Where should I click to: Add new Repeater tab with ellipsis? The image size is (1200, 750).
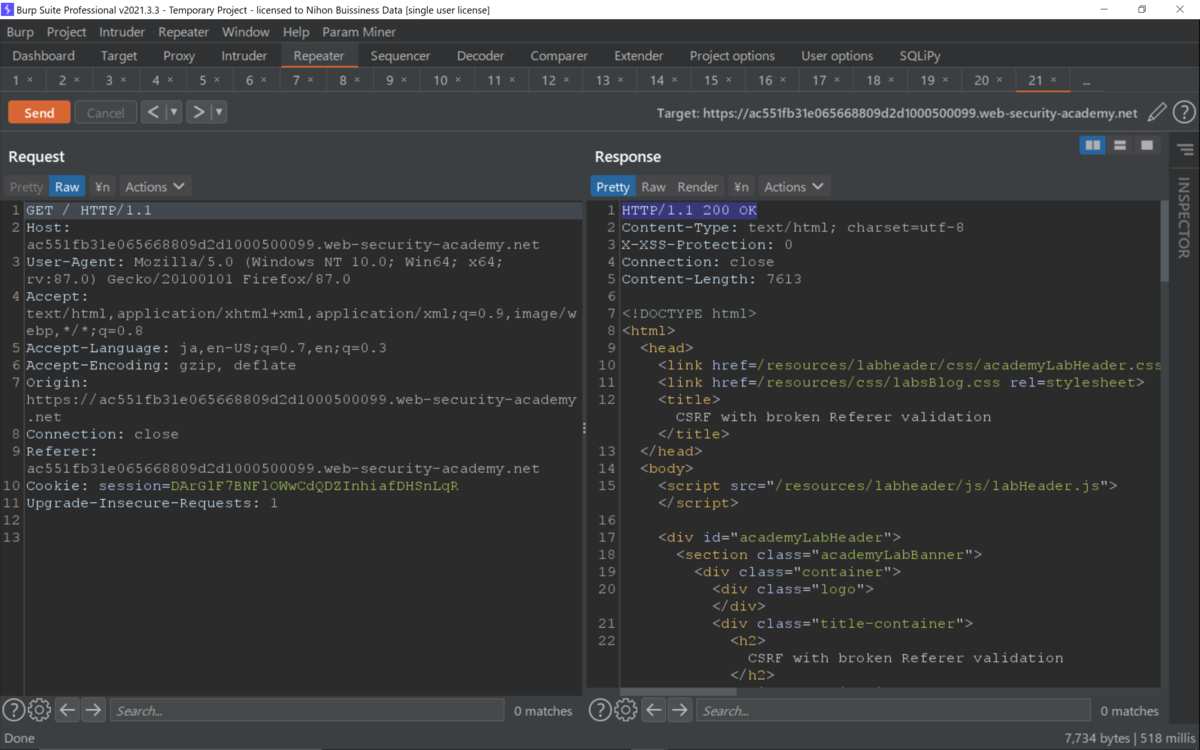point(1086,80)
